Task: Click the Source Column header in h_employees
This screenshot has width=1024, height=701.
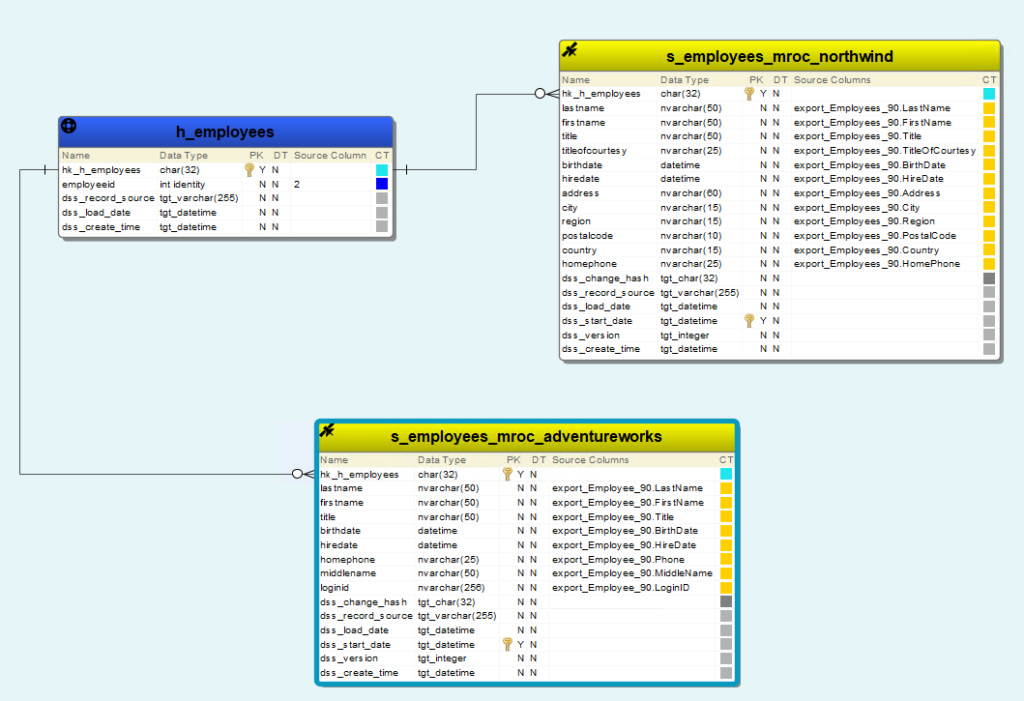Action: pyautogui.click(x=330, y=155)
